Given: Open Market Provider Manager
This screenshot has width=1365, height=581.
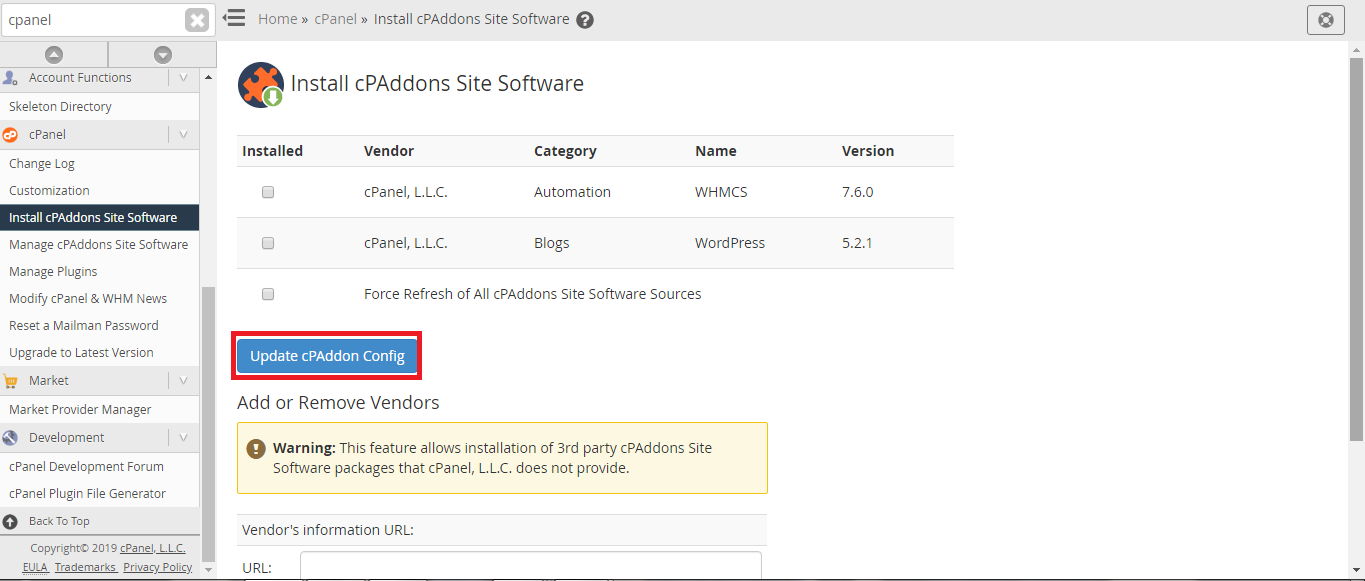Looking at the screenshot, I should [80, 409].
